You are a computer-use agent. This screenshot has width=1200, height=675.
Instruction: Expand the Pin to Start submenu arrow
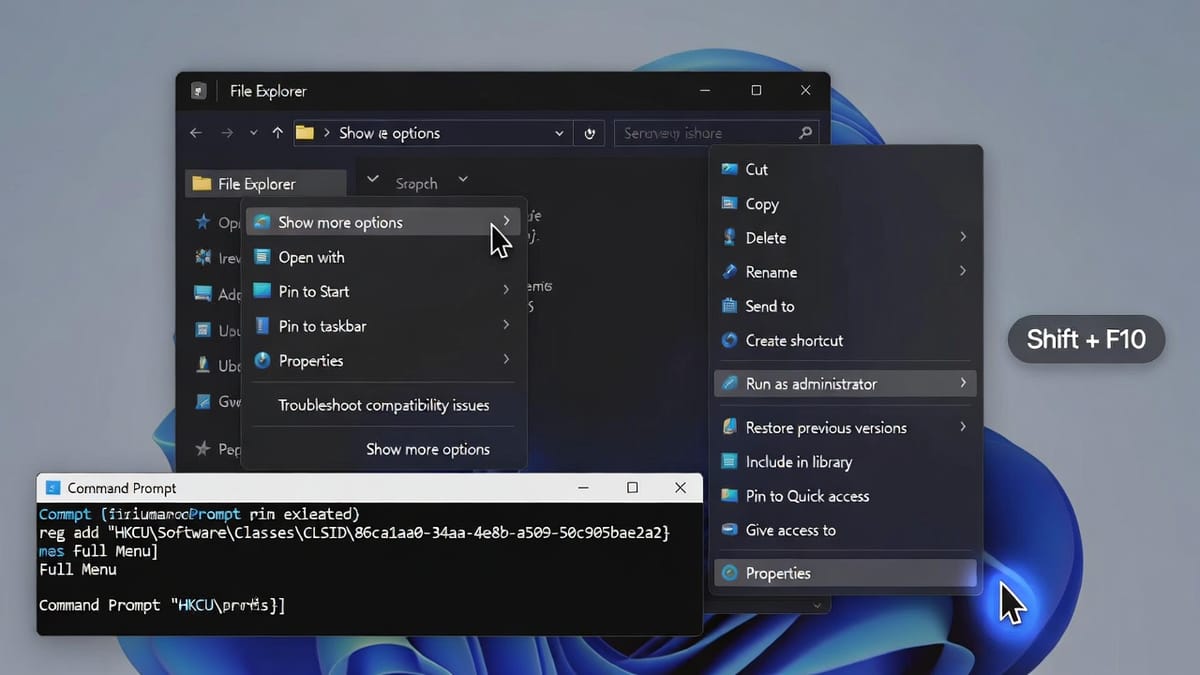click(506, 290)
